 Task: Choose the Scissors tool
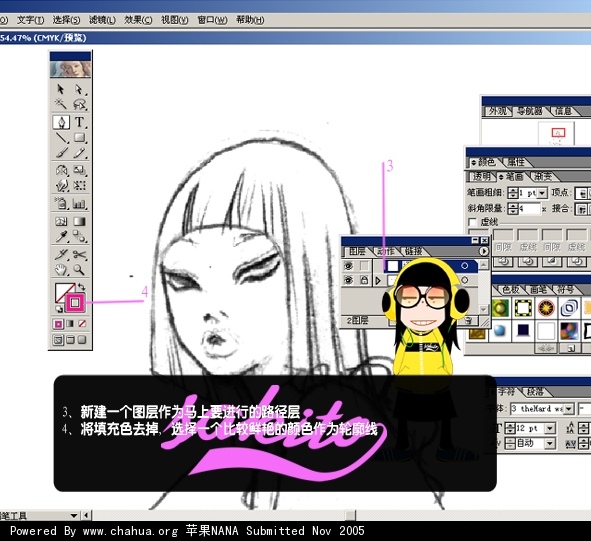[x=79, y=254]
